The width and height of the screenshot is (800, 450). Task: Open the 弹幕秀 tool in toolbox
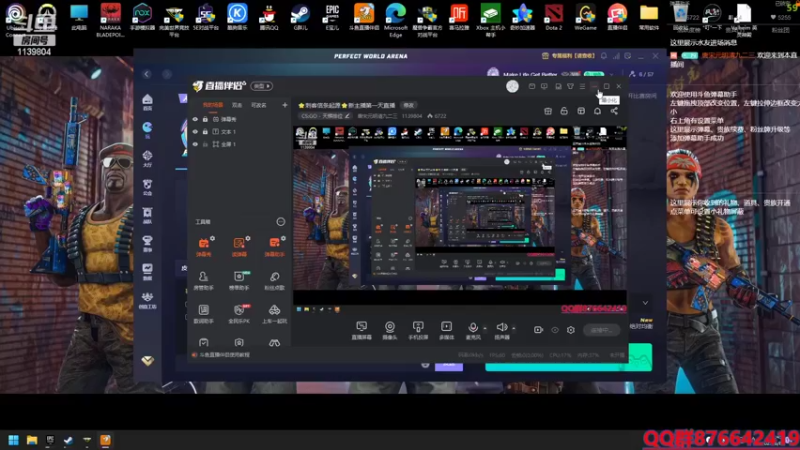coord(204,246)
